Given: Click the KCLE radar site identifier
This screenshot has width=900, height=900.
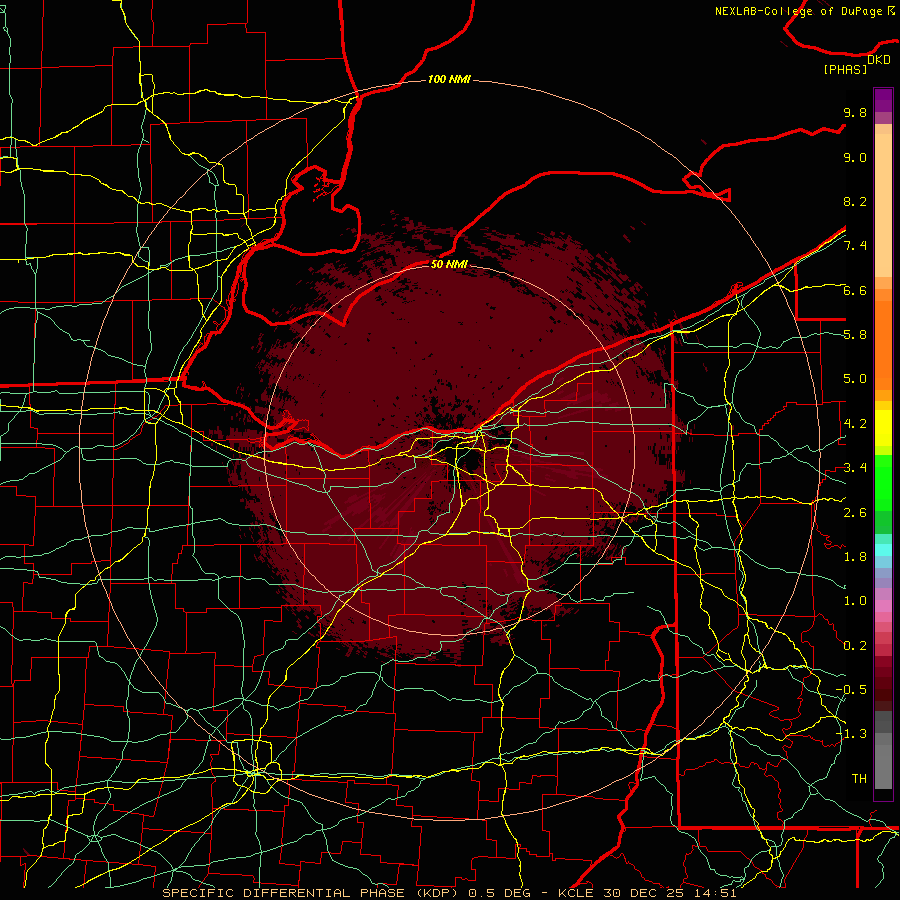Looking at the screenshot, I should pos(576,893).
